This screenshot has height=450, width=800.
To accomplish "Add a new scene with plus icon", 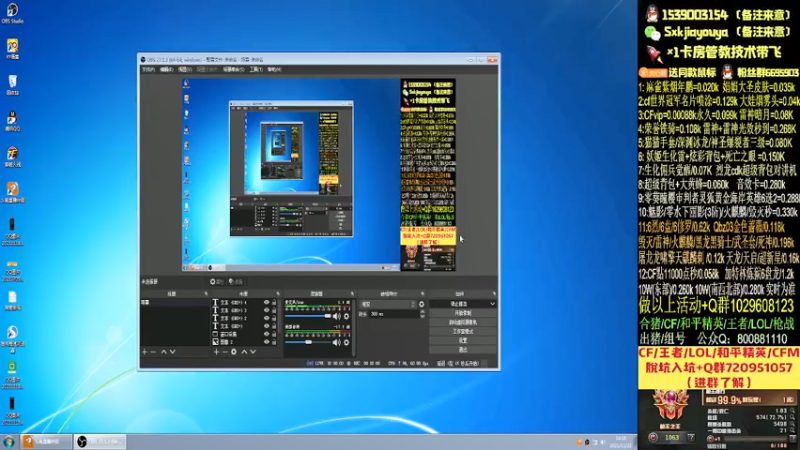I will coord(145,352).
